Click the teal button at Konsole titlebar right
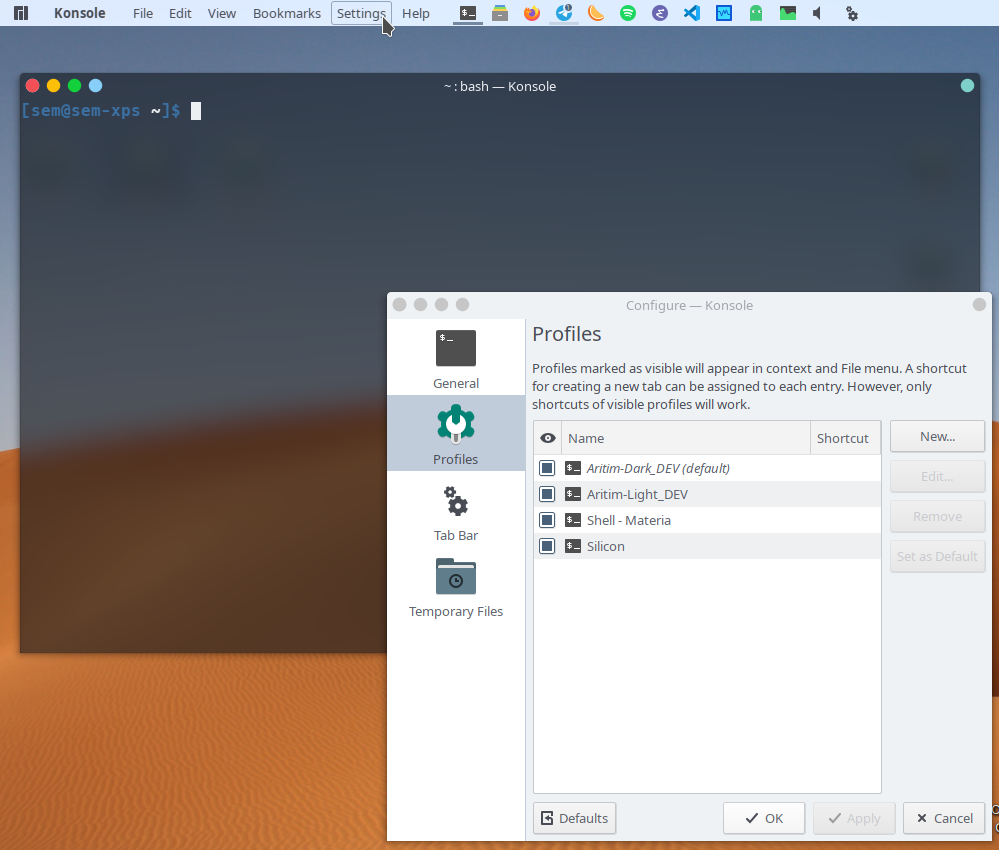 [x=967, y=86]
